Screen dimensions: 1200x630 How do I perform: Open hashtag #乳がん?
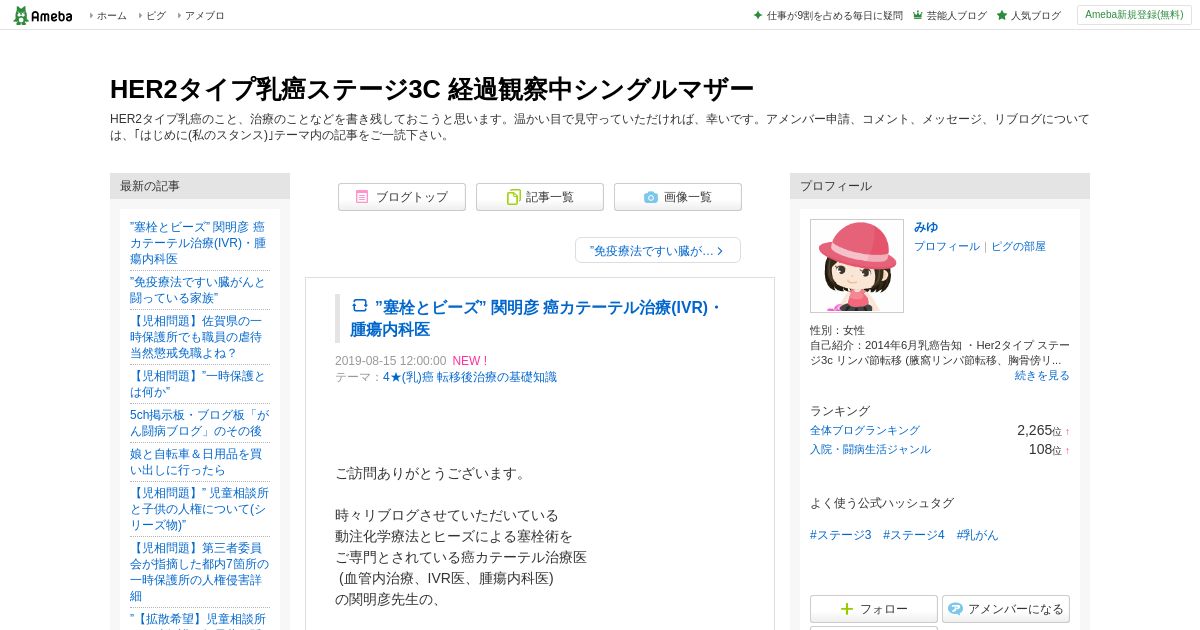click(977, 535)
